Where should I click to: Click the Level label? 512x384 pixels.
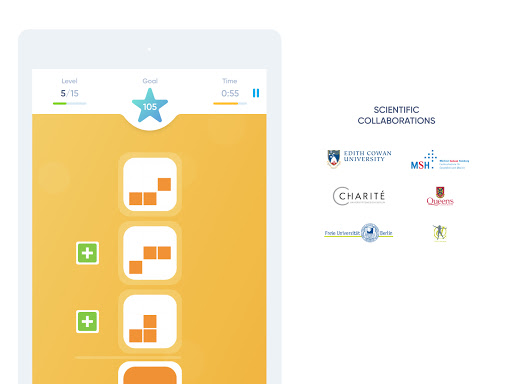[69, 81]
